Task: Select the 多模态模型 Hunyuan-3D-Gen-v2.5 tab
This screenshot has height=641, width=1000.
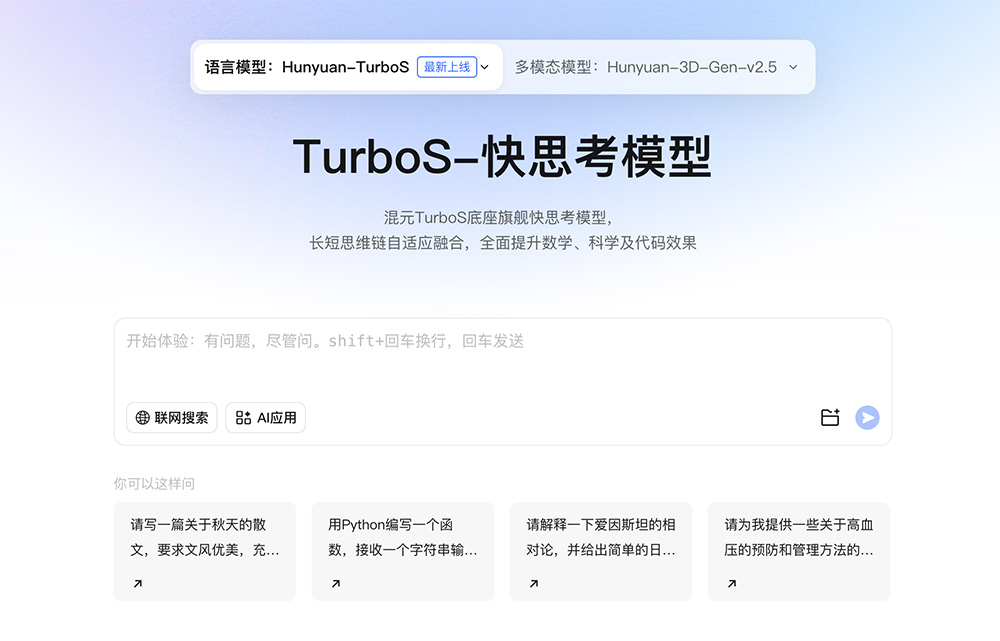Action: tap(657, 67)
